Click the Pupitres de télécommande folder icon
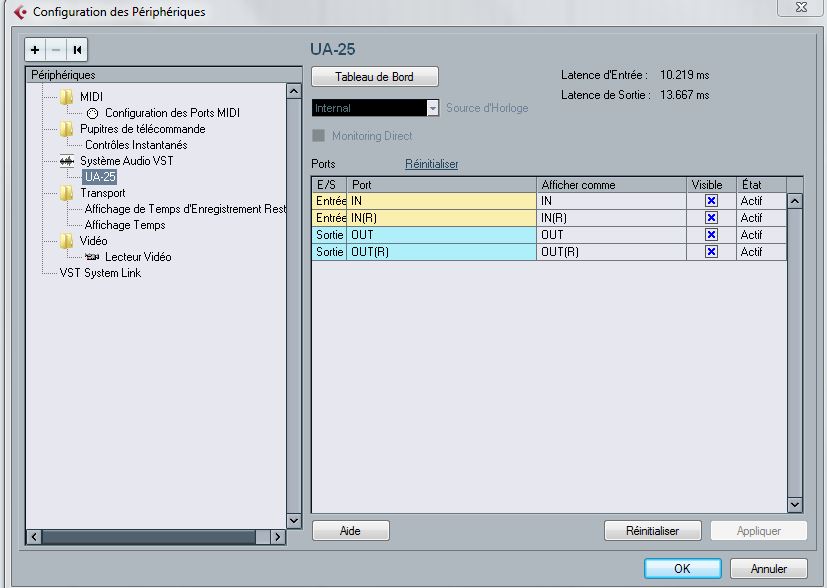827x588 pixels. tap(66, 129)
